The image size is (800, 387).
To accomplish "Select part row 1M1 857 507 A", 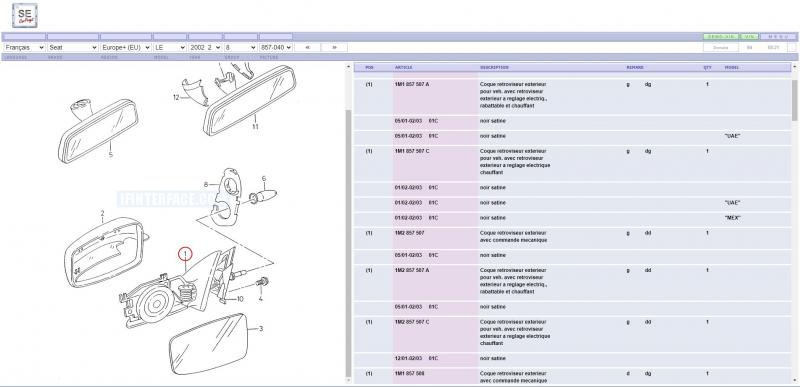I will click(x=572, y=96).
